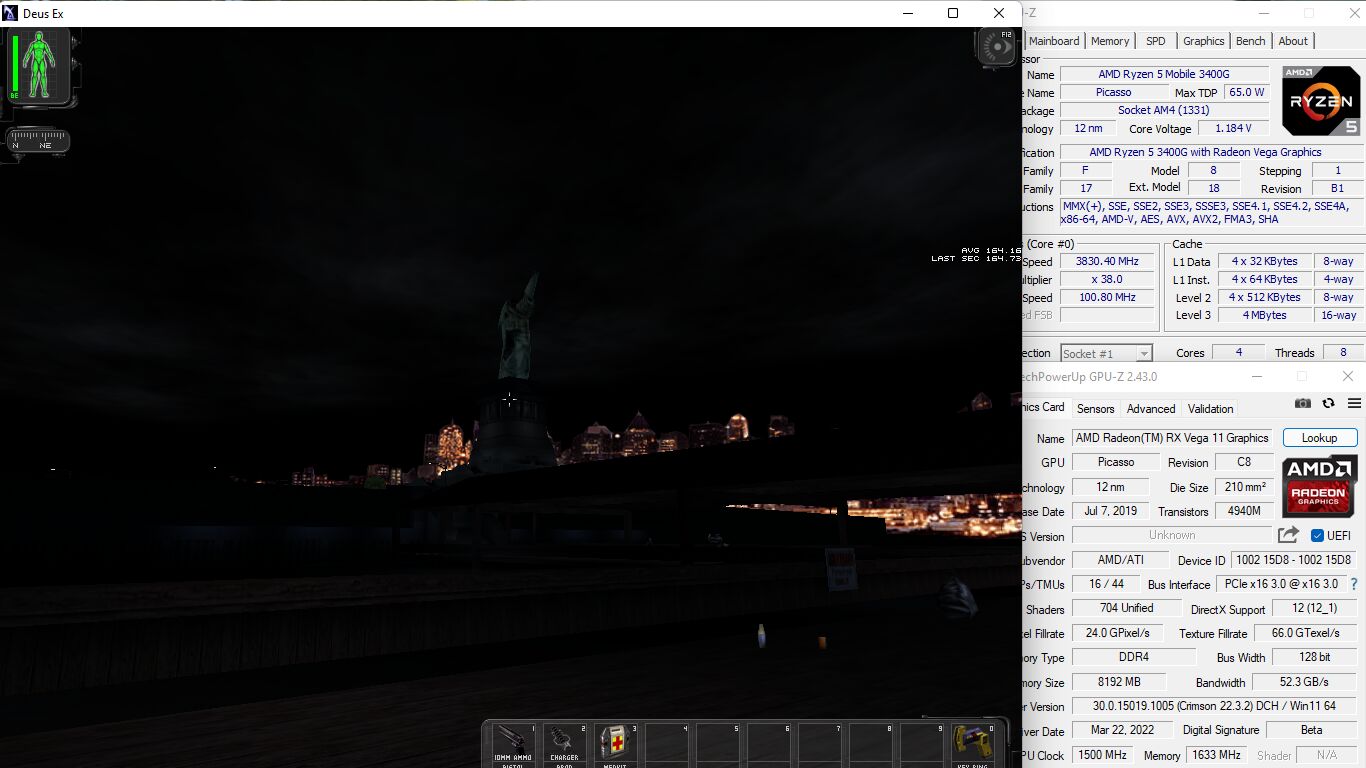Click the core speed value 3830.40 MHz

click(x=1107, y=261)
